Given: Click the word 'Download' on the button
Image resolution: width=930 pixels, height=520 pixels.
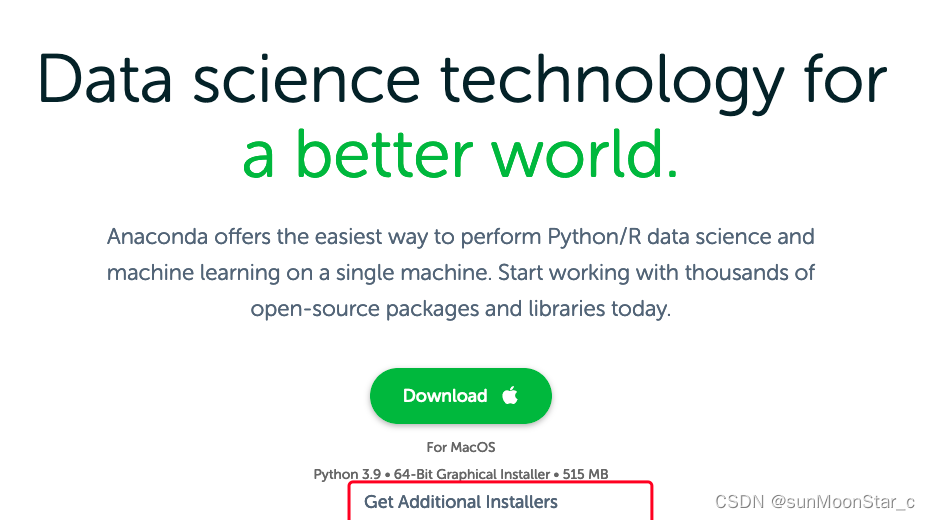Looking at the screenshot, I should (x=445, y=395).
